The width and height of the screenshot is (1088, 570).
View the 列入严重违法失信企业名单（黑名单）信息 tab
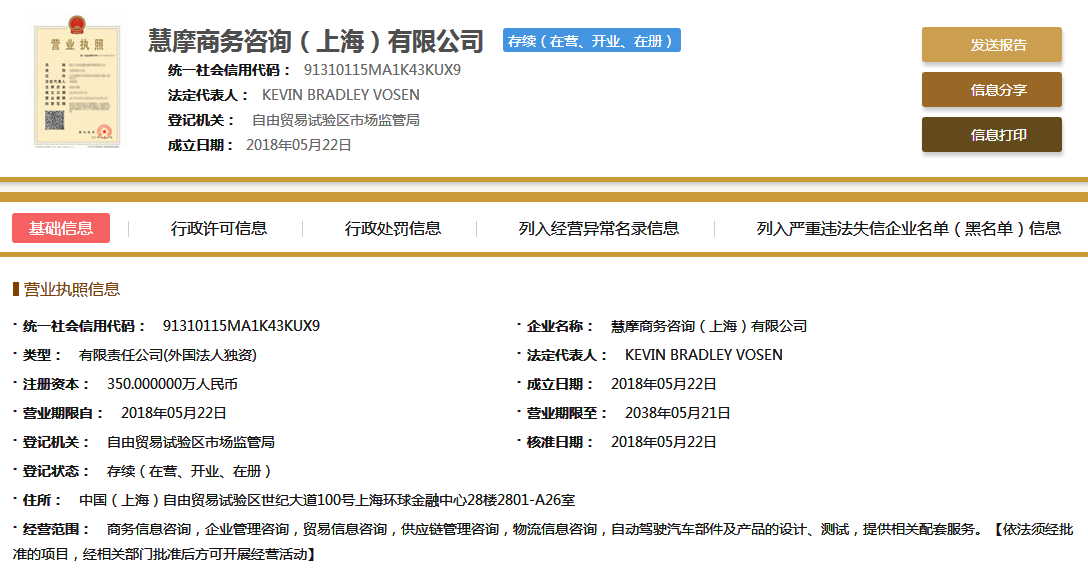(x=908, y=228)
